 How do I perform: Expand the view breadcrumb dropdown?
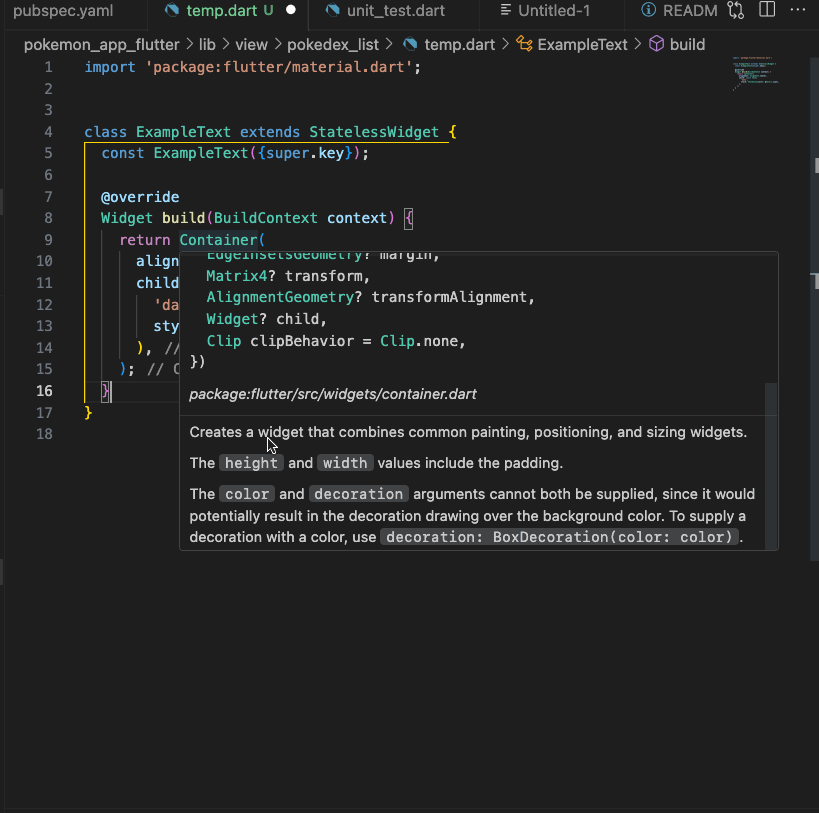pos(251,44)
